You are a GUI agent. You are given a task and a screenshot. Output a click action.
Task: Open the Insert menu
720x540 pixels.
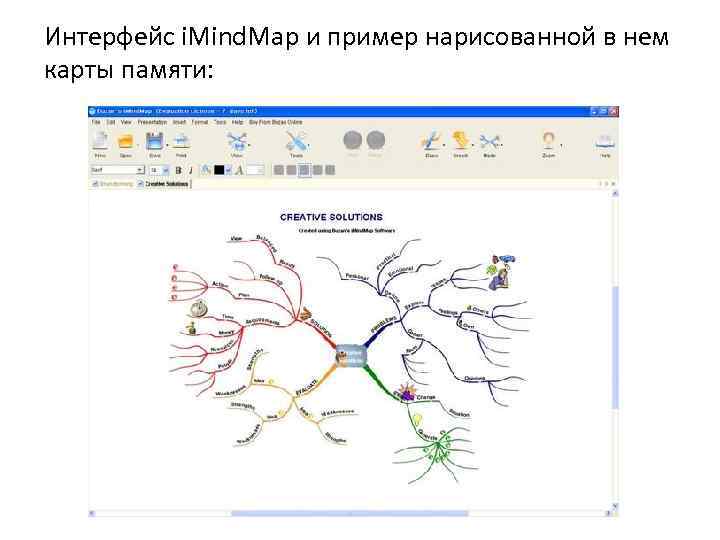click(x=179, y=122)
